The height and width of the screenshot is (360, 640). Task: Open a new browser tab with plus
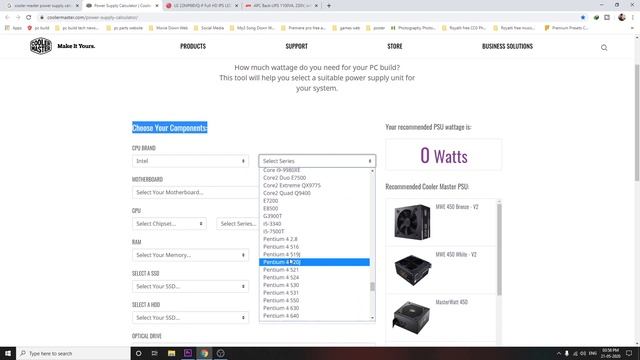tap(329, 6)
